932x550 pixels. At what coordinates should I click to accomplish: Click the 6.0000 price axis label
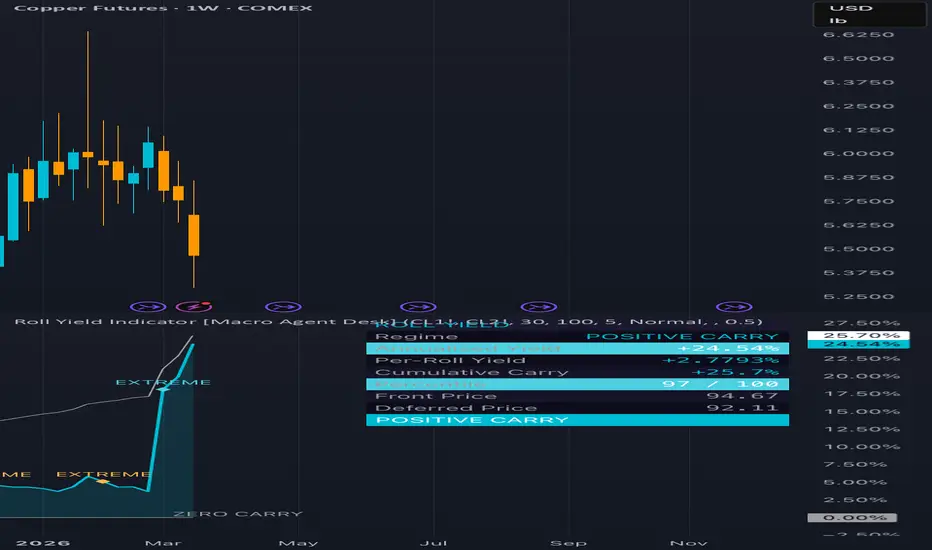click(858, 153)
